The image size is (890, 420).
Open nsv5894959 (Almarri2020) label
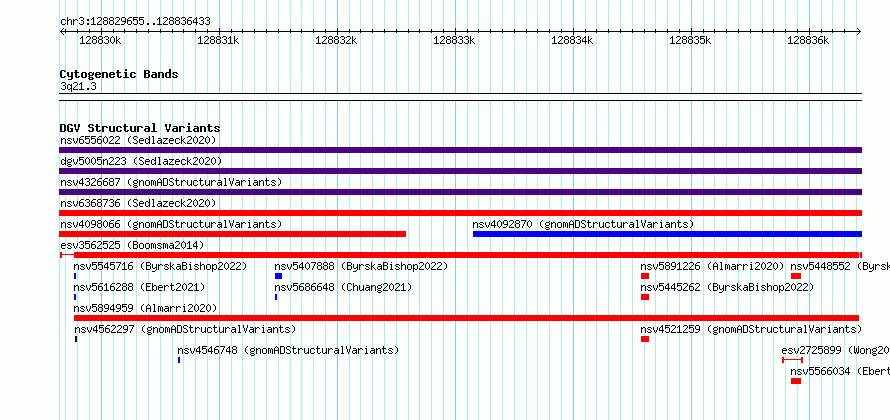(145, 308)
